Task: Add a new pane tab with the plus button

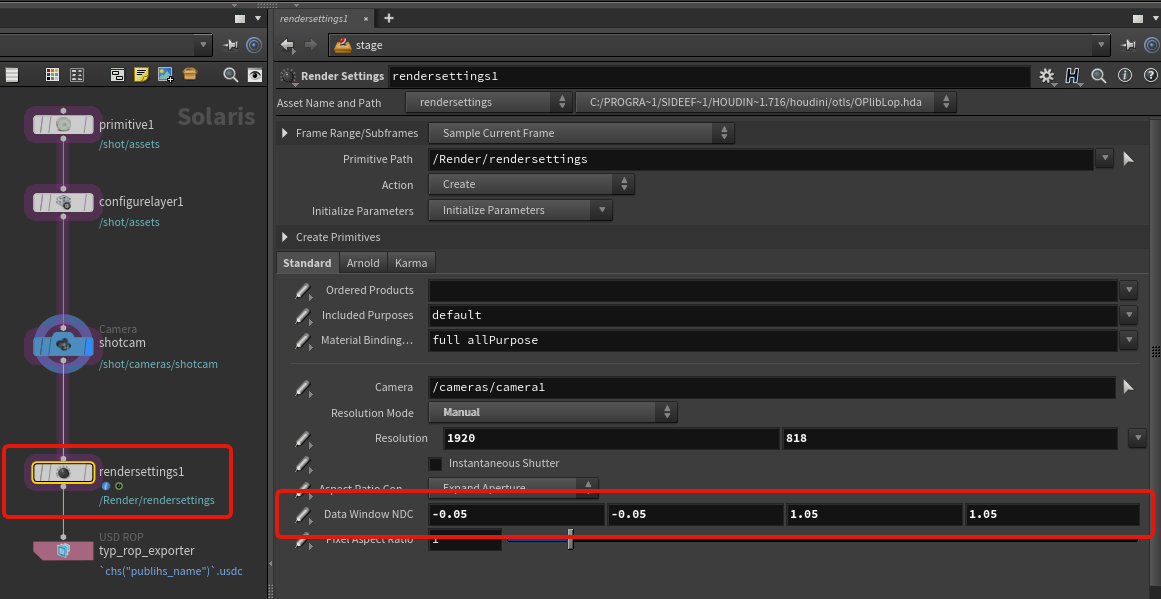Action: [389, 19]
